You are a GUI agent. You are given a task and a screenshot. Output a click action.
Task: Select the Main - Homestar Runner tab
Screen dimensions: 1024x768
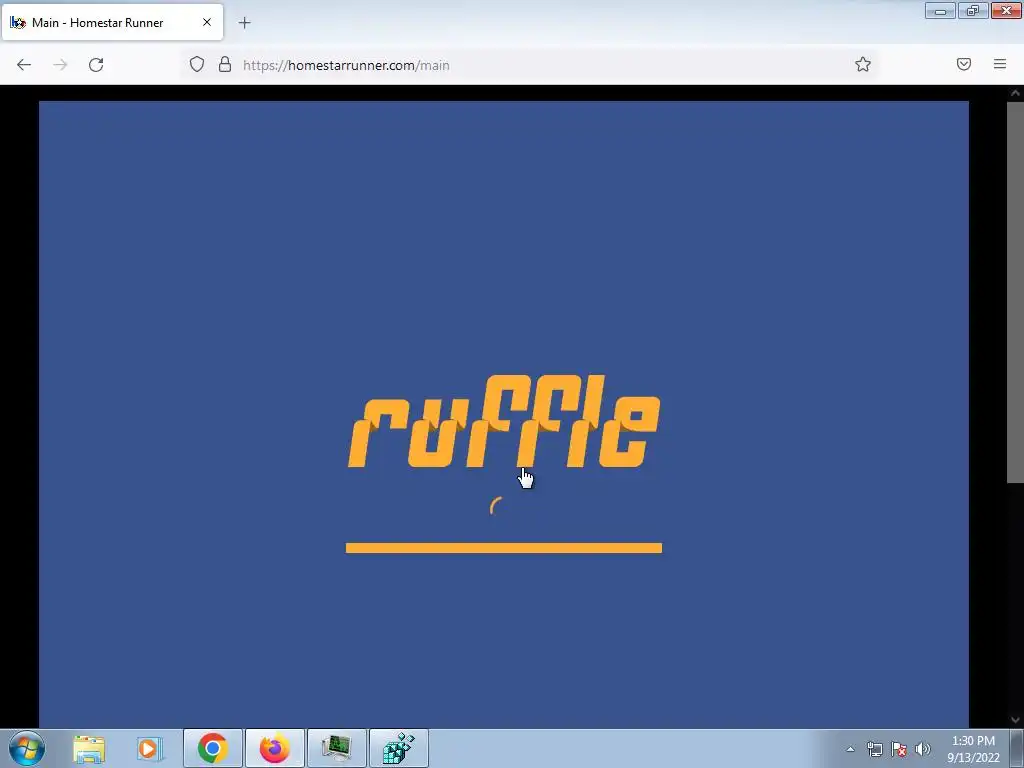tap(112, 22)
